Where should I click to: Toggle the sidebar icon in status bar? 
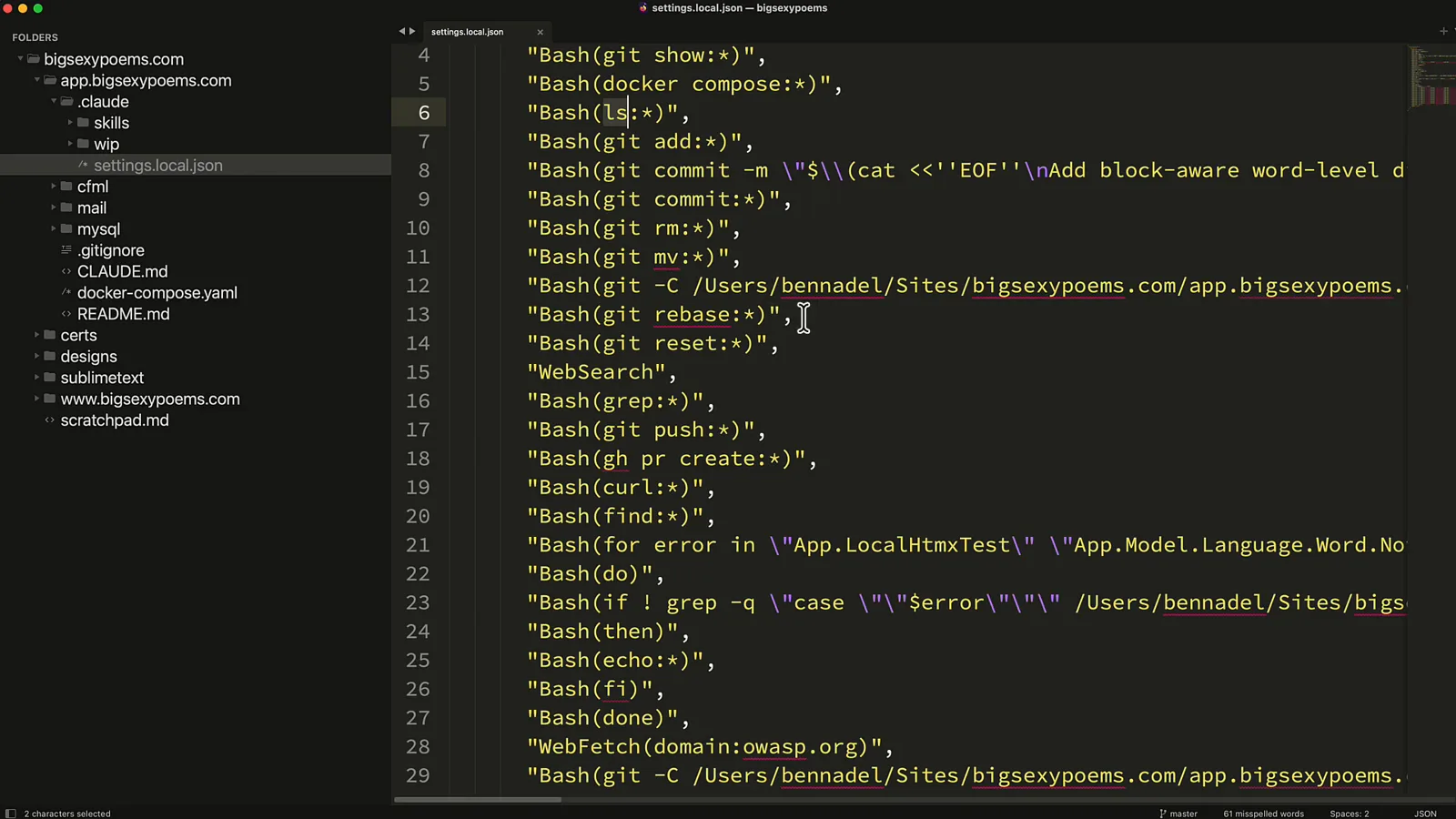click(10, 814)
